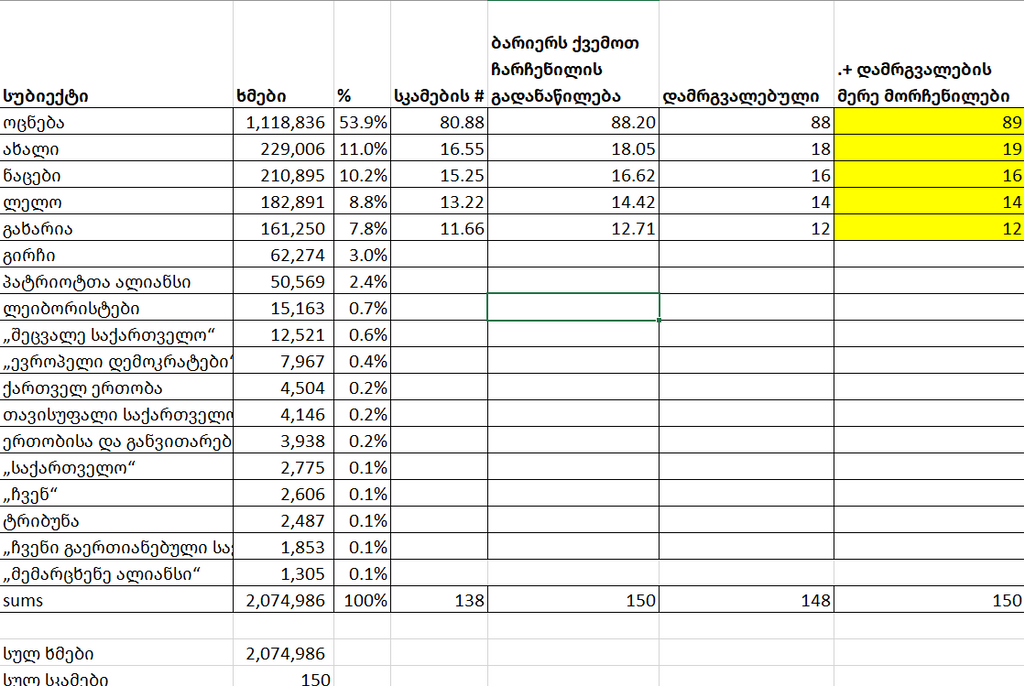Select the 8.8% cell
The height and width of the screenshot is (686, 1024).
(x=362, y=202)
